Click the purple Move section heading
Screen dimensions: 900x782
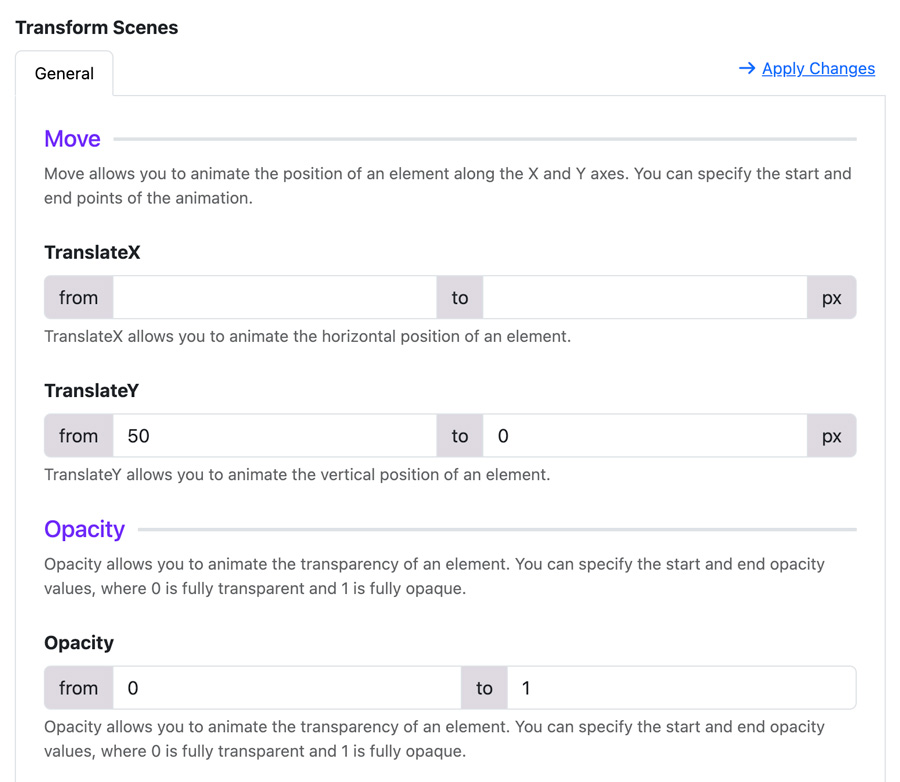(72, 139)
